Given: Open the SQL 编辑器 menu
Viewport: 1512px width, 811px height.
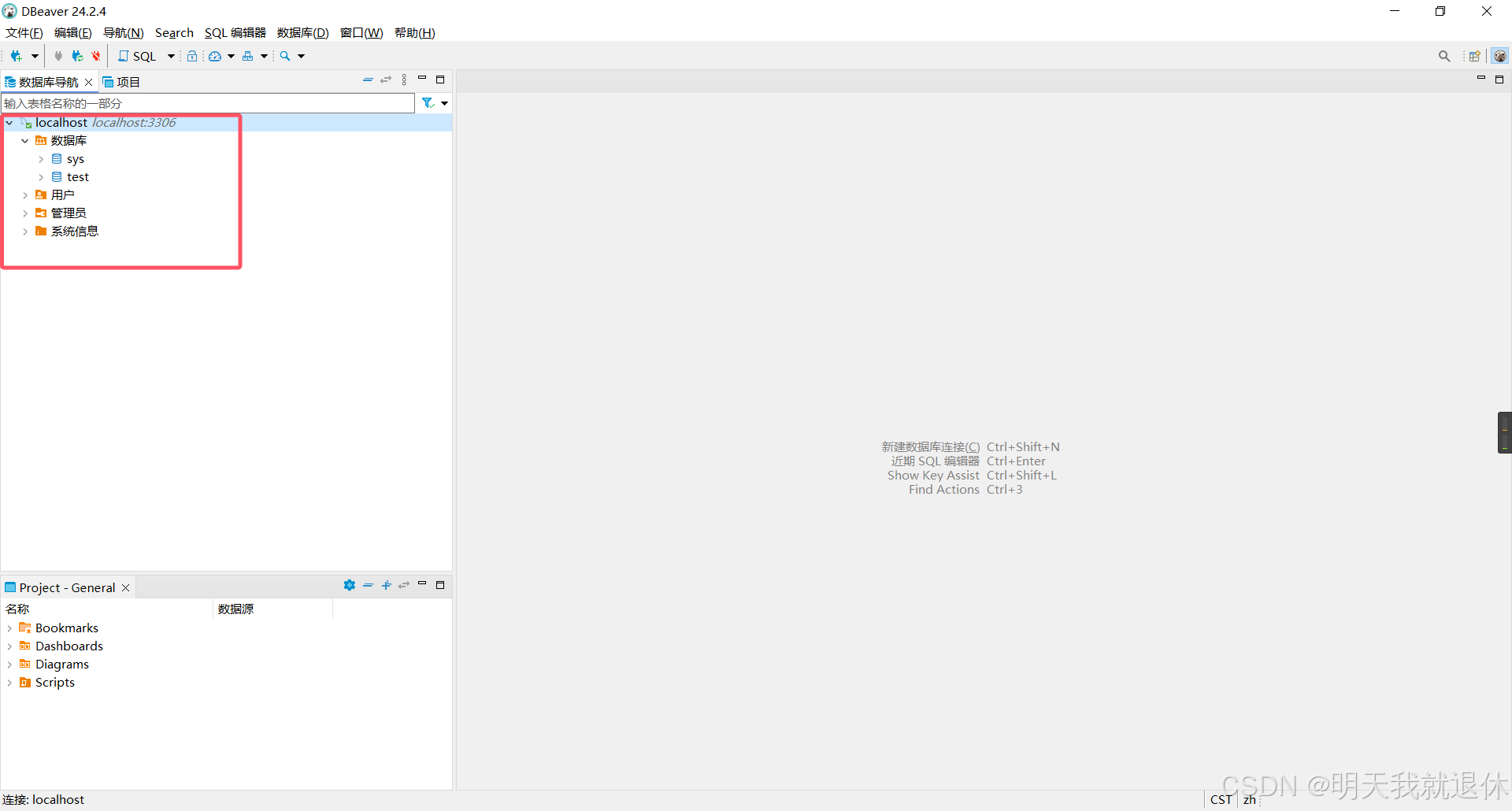Looking at the screenshot, I should pos(235,32).
